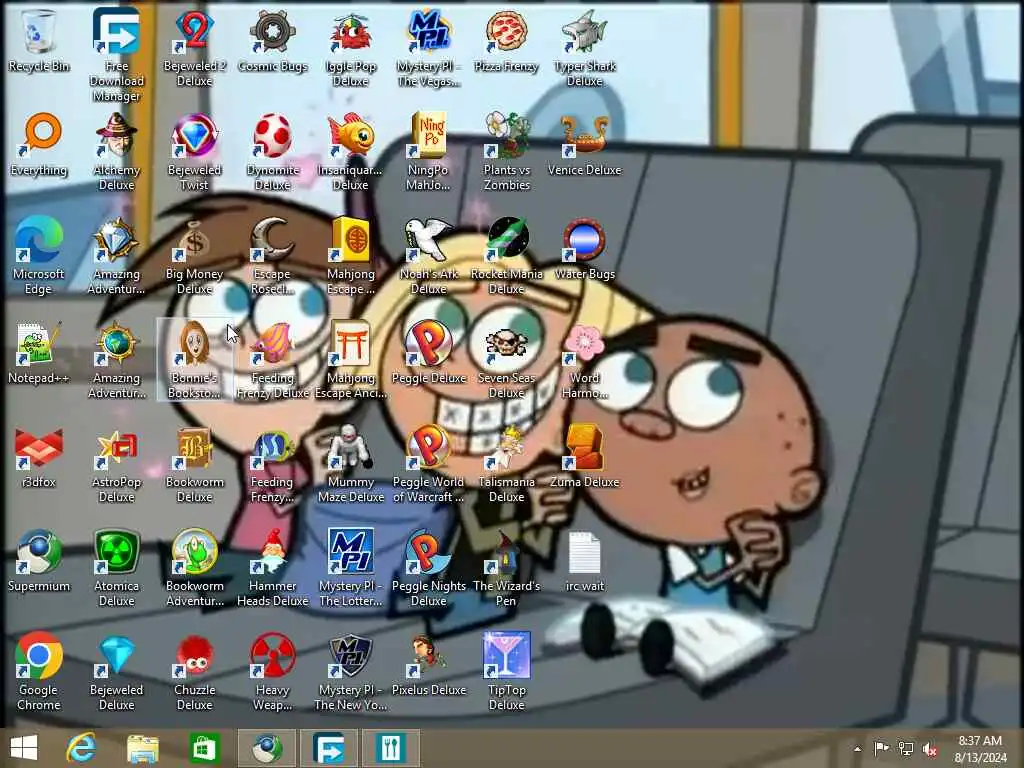Screen dimensions: 1024x768
Task: Select Hammer Heads Deluxe gnome icon
Action: 272,568
